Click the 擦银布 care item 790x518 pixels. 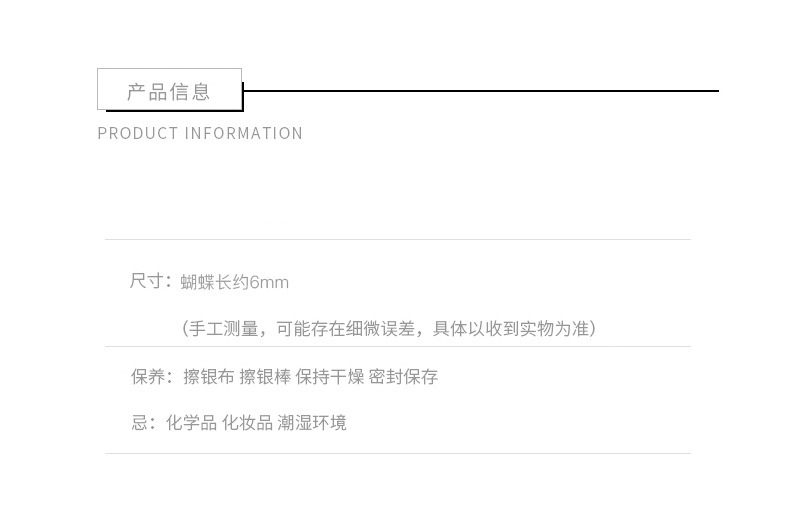click(207, 377)
